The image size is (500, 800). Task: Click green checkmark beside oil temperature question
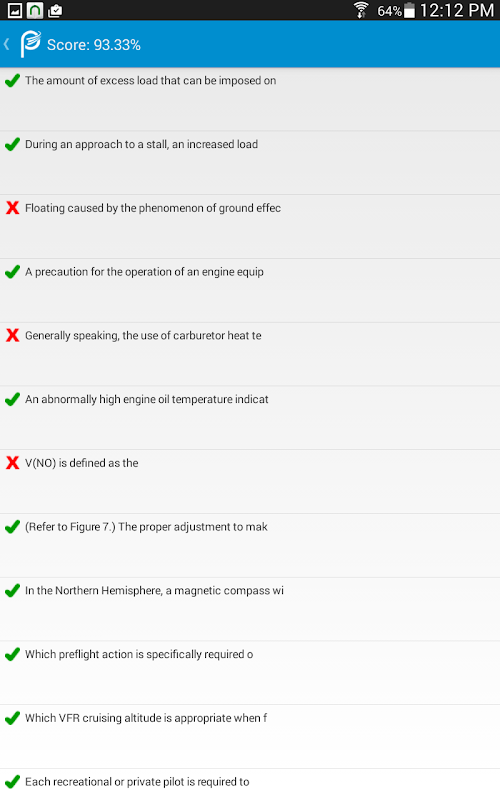coord(12,399)
